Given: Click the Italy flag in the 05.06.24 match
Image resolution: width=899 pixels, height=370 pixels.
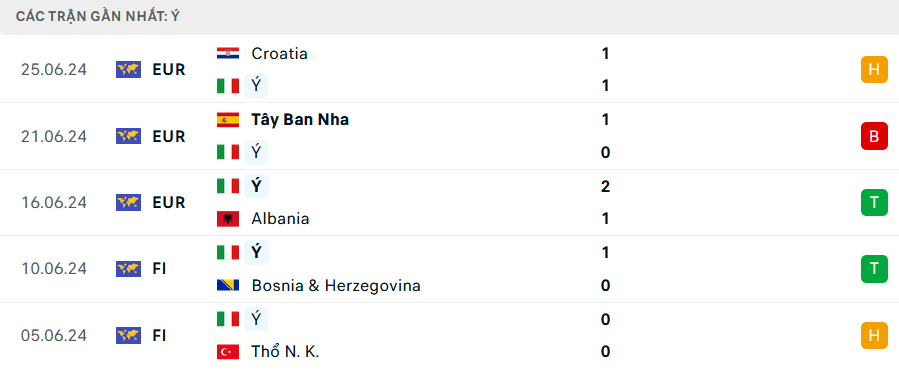Looking at the screenshot, I should [228, 319].
